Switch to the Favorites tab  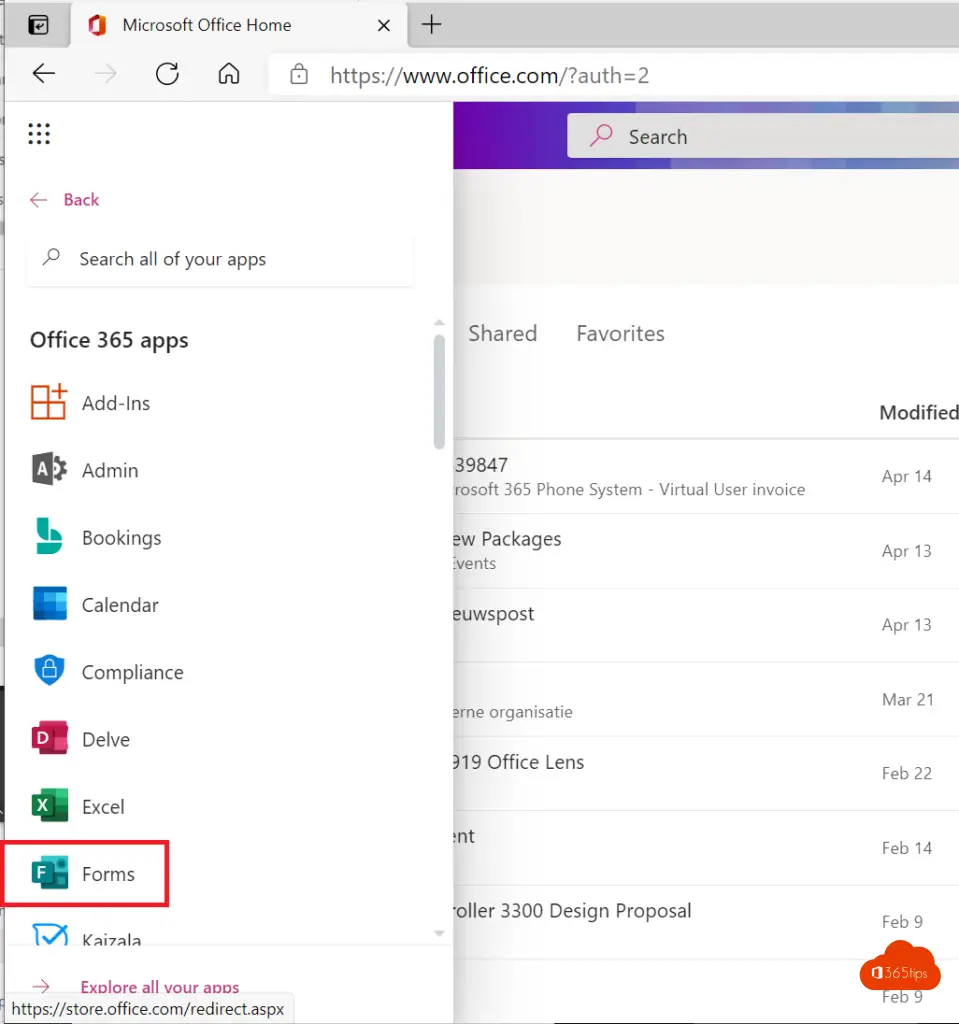(x=620, y=334)
